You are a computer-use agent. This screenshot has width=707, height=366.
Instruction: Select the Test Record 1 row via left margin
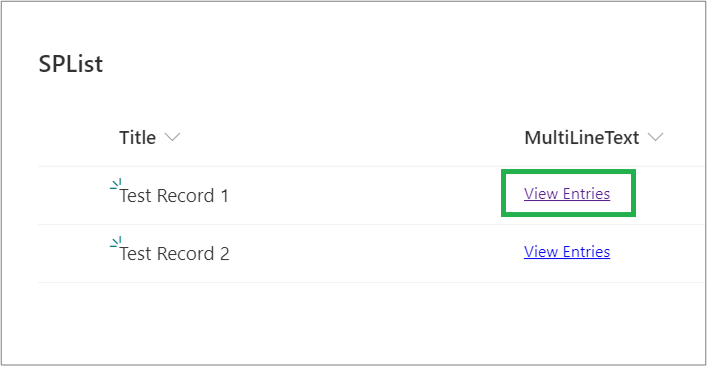click(72, 196)
